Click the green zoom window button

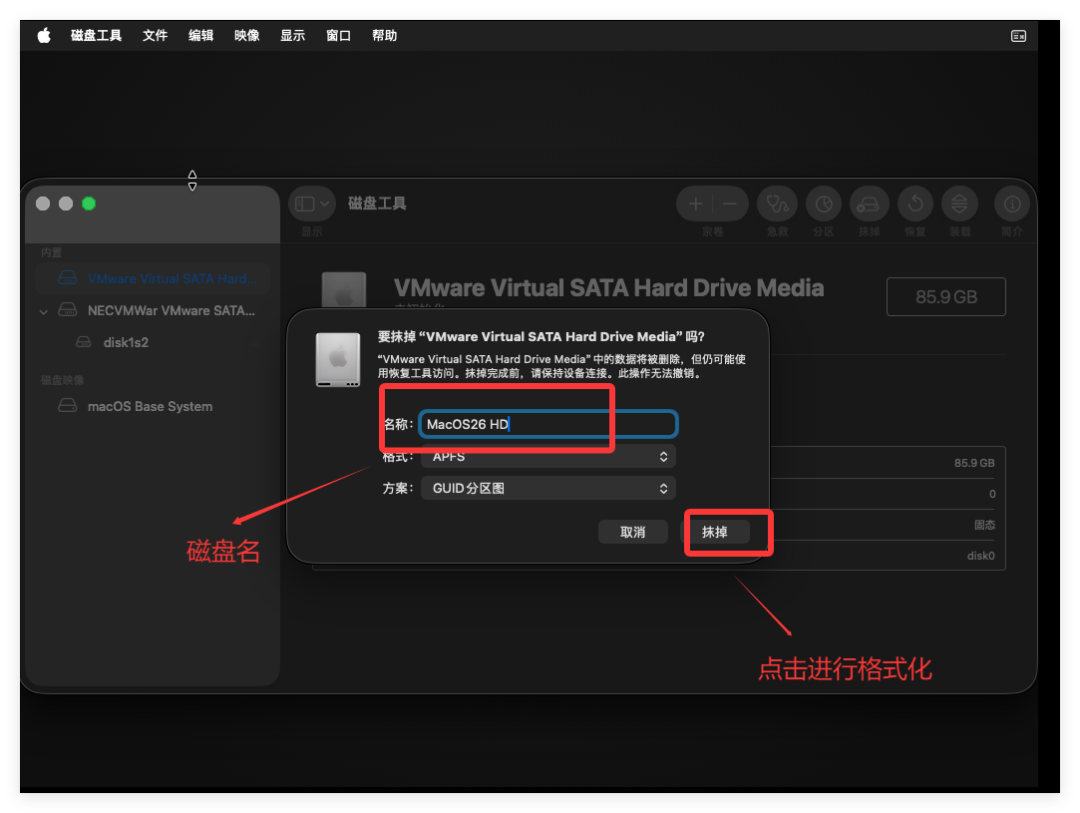tap(89, 203)
